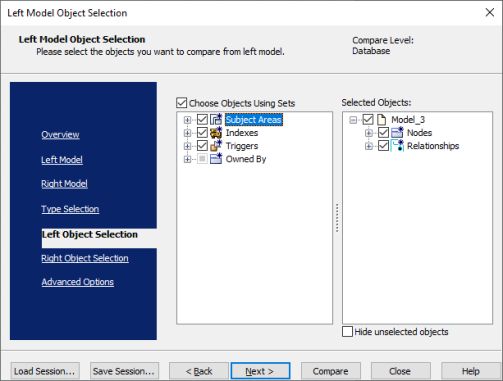Open the Advanced Options page
The height and width of the screenshot is (381, 503).
(77, 282)
